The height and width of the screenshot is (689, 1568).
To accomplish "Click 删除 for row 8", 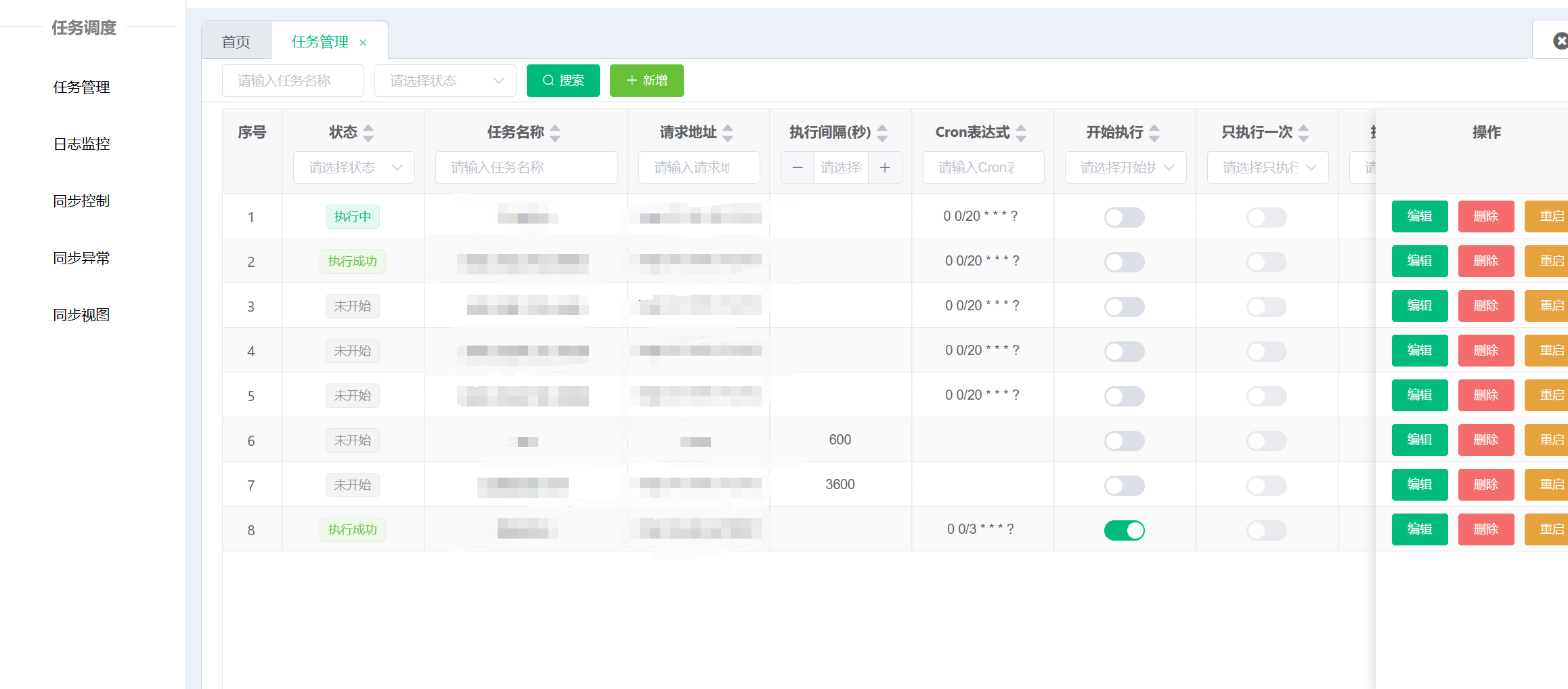I will click(x=1486, y=530).
